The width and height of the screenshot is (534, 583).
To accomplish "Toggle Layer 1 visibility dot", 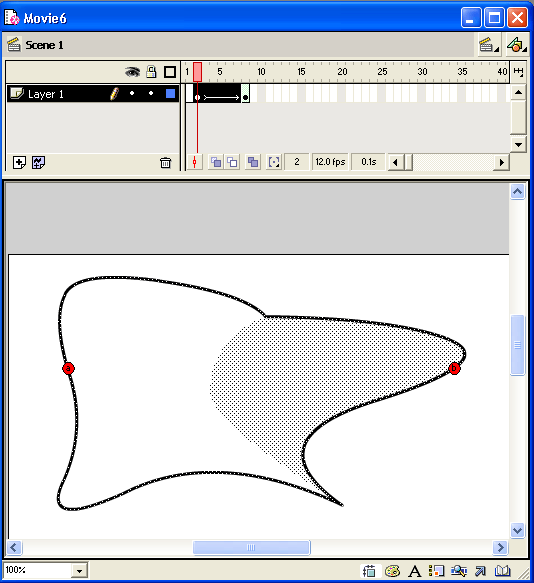I will click(x=132, y=93).
